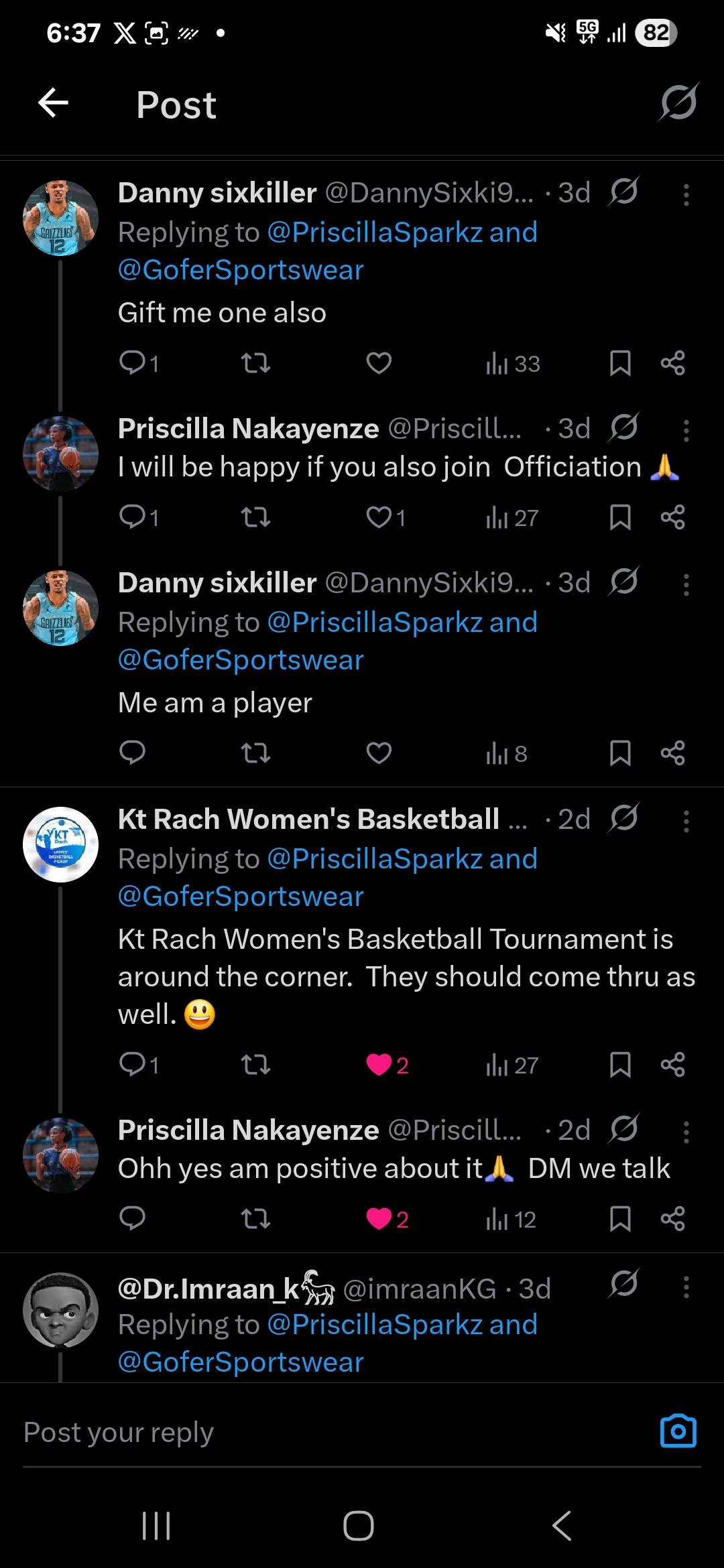Screen dimensions: 724x1568
Task: Open Kt Rach Women's Basketball avatar
Action: (x=61, y=844)
